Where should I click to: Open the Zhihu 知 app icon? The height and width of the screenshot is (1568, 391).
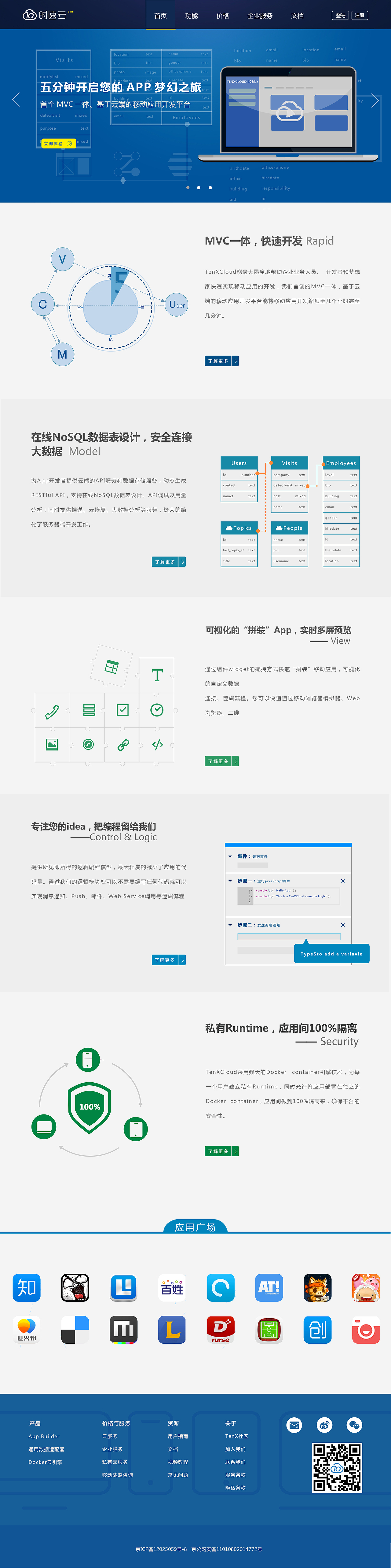click(x=27, y=1288)
